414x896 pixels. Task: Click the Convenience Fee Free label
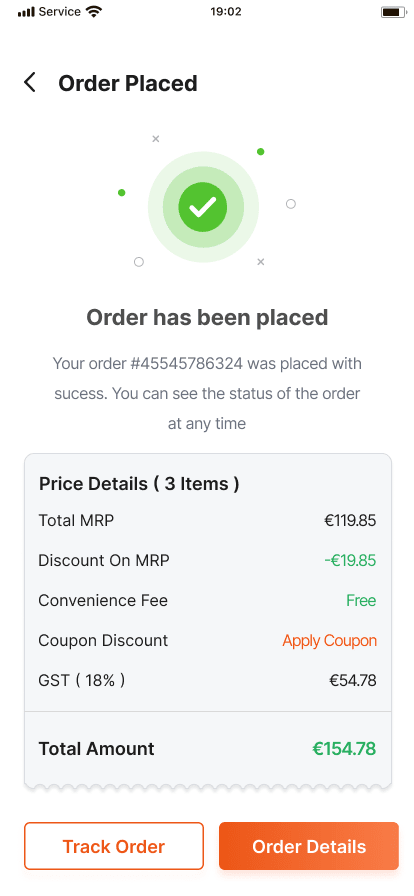[x=361, y=601]
